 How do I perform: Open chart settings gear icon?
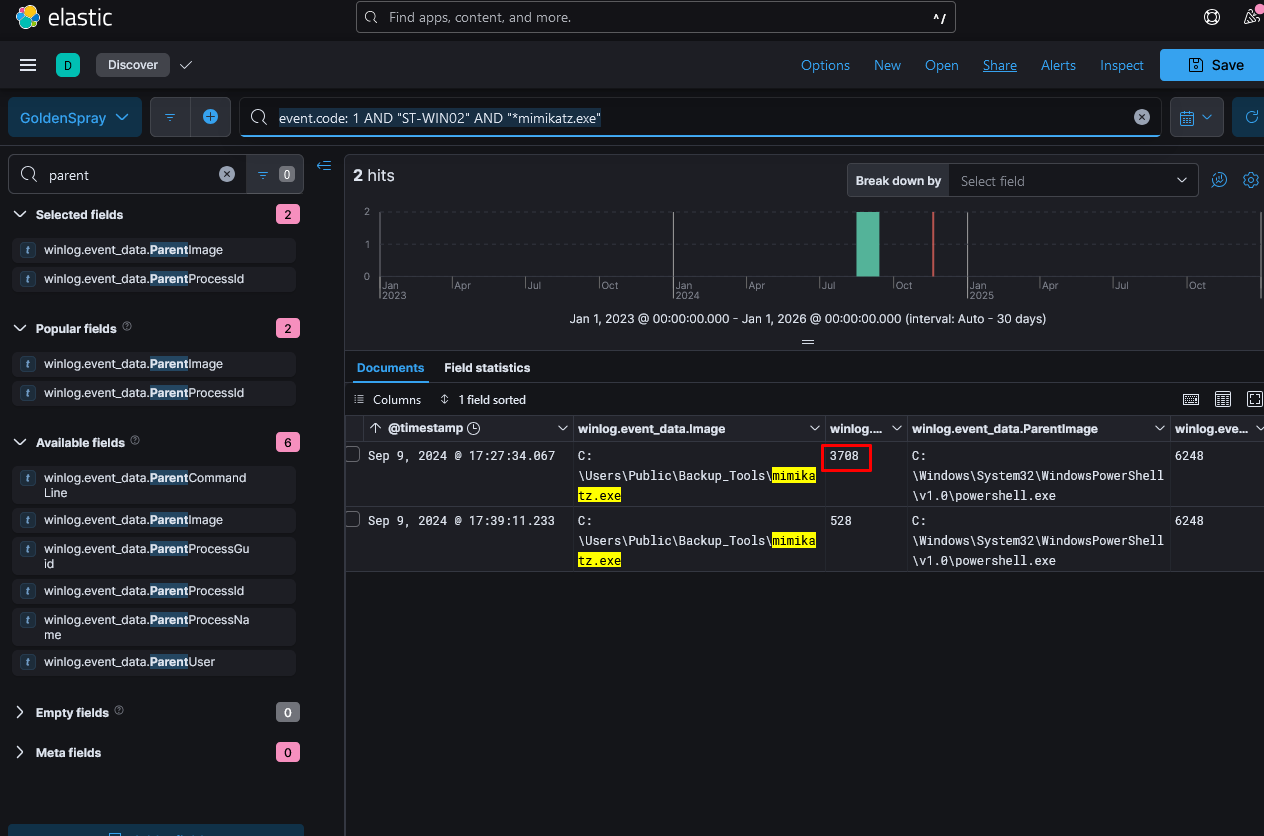click(x=1250, y=180)
